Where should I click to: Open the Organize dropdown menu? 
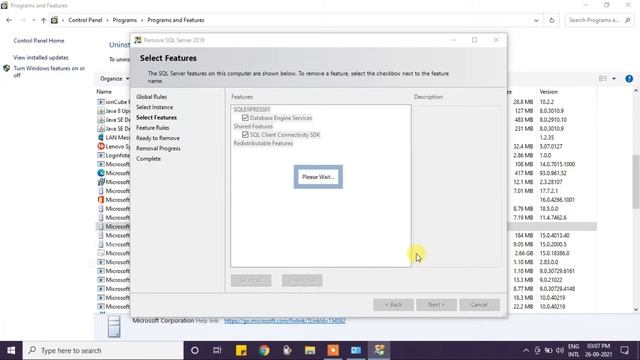[x=114, y=78]
